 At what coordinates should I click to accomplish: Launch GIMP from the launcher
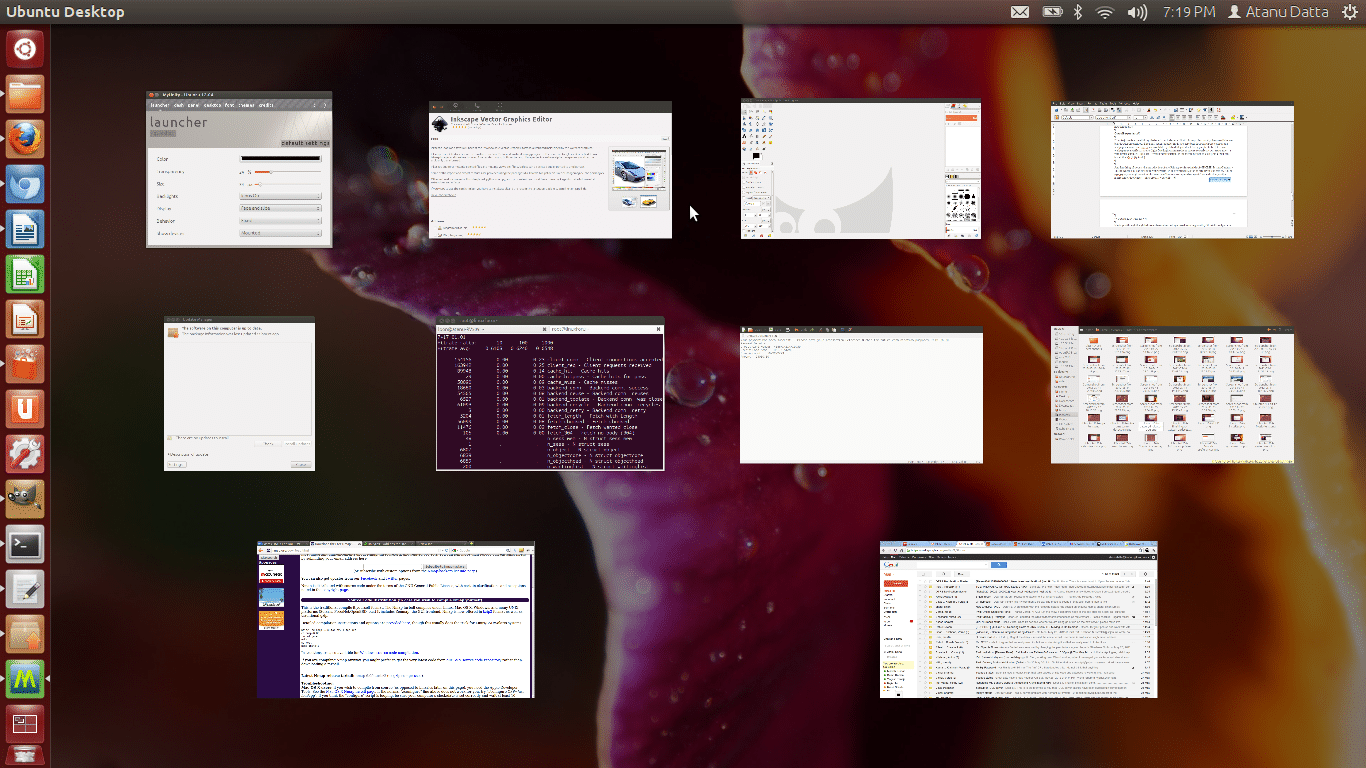(x=25, y=500)
